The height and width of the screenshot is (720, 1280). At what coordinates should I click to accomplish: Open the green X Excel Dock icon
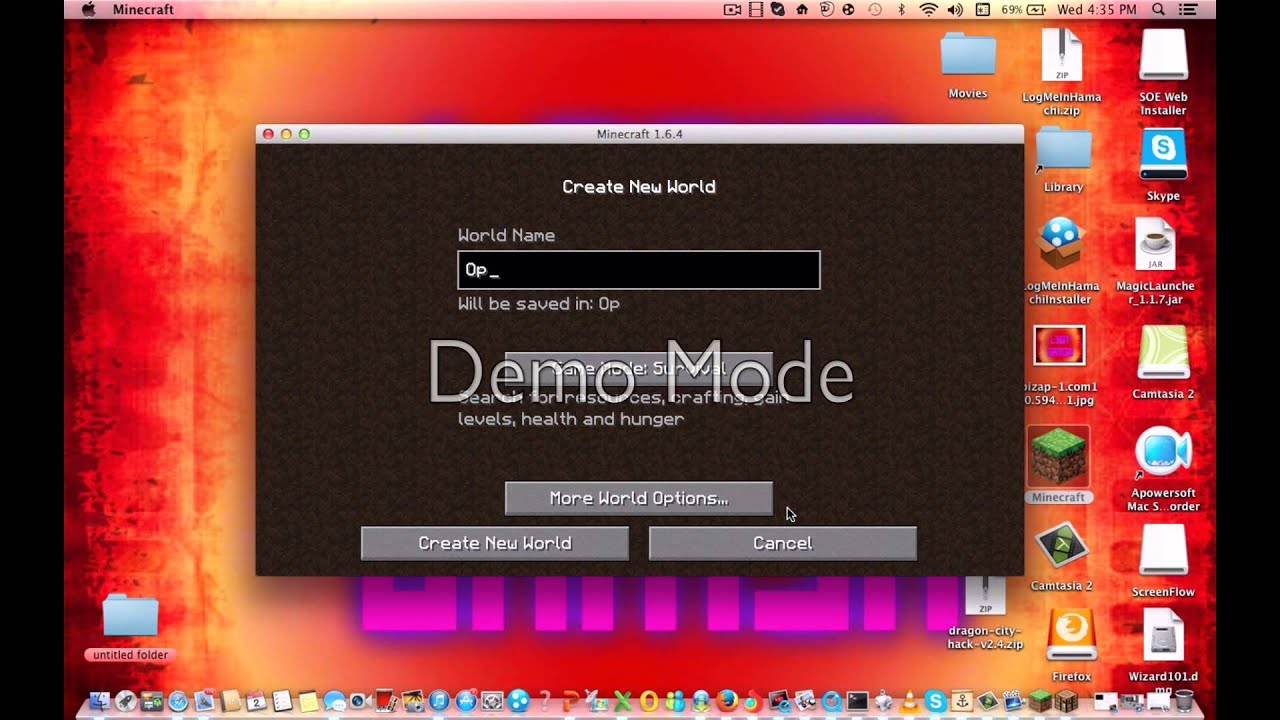click(622, 701)
